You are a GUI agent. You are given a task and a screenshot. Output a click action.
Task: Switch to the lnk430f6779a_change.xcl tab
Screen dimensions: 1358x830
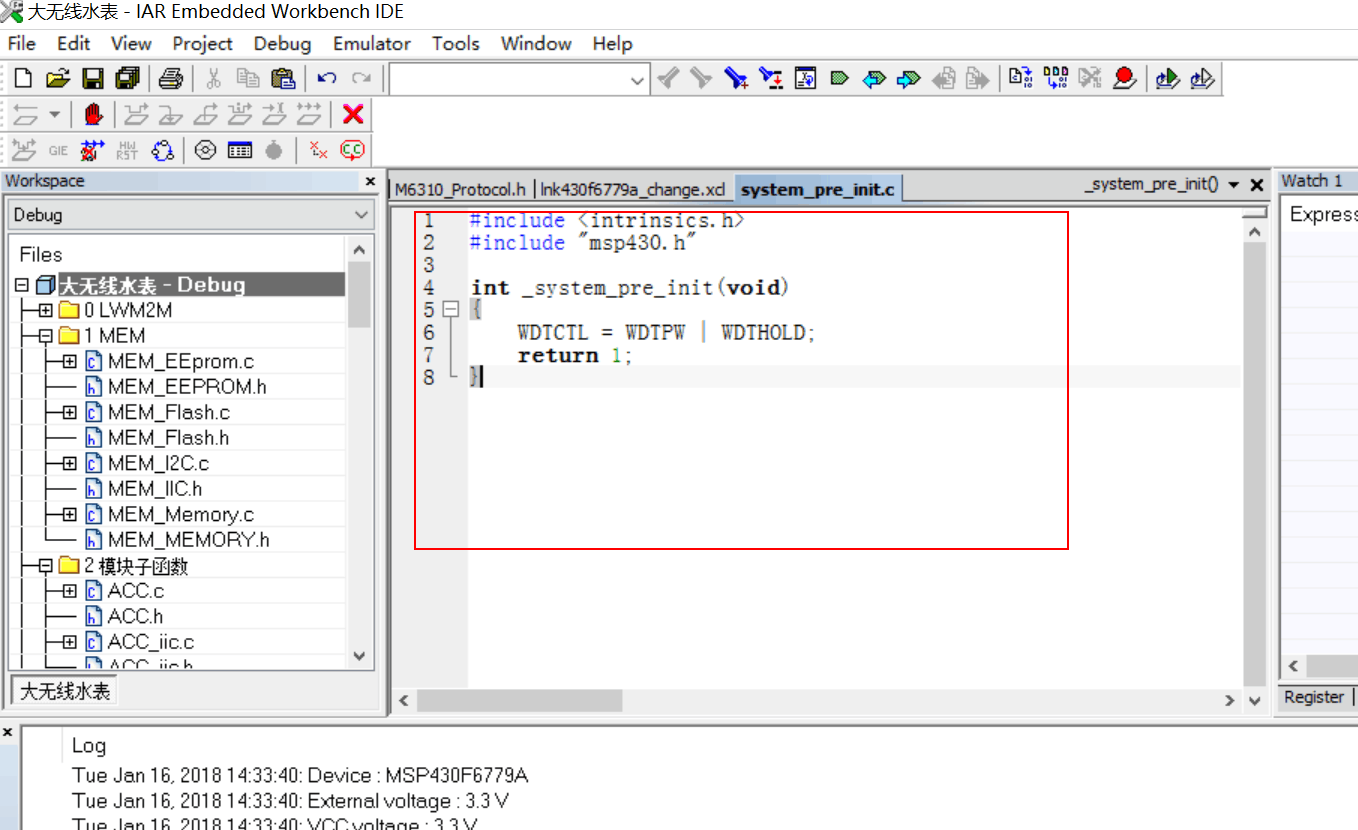click(x=632, y=189)
